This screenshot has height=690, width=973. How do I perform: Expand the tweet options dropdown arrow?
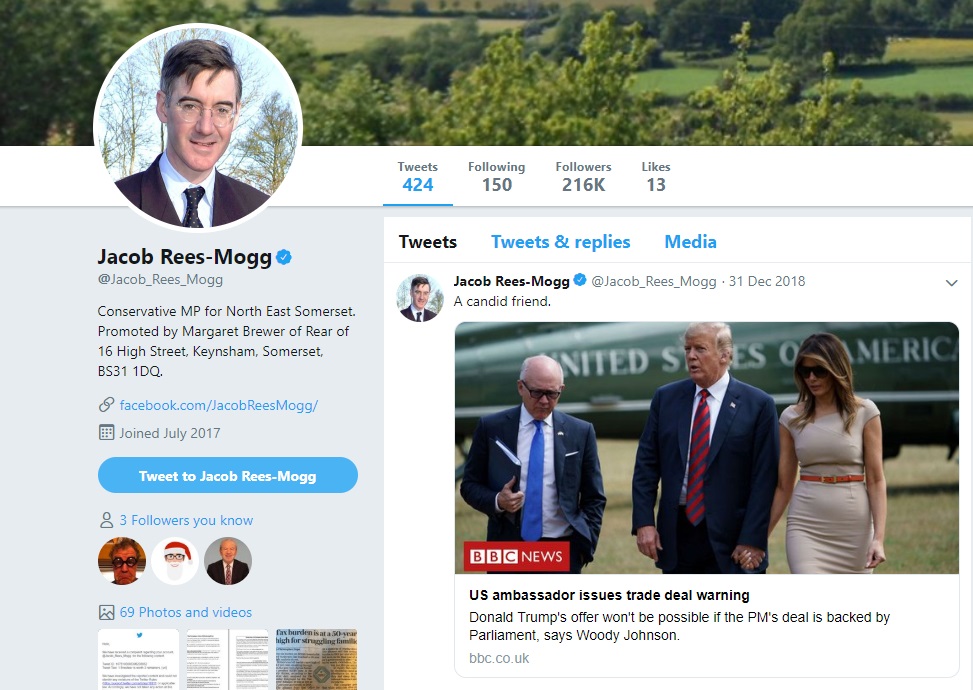[951, 283]
